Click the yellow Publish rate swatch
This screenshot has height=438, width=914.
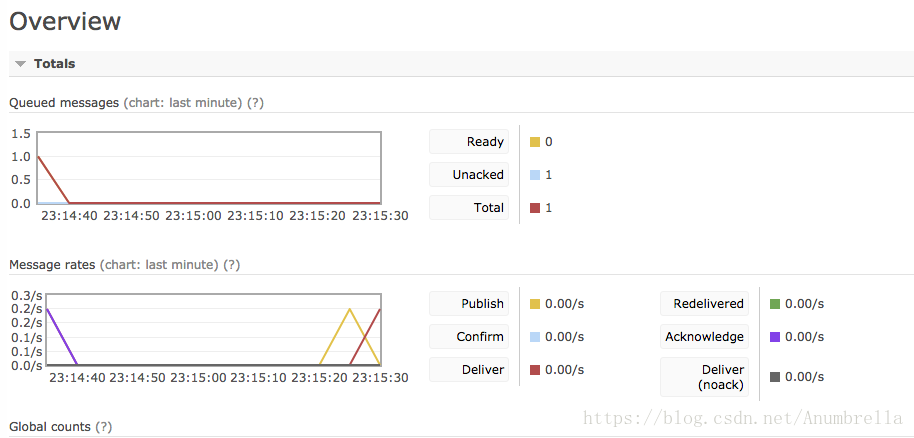tap(535, 304)
